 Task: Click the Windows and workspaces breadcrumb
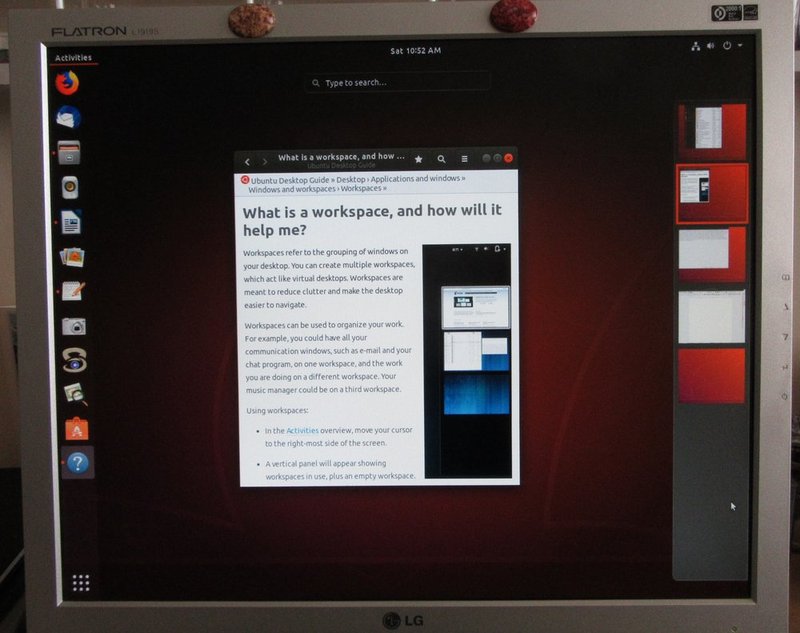[x=292, y=189]
